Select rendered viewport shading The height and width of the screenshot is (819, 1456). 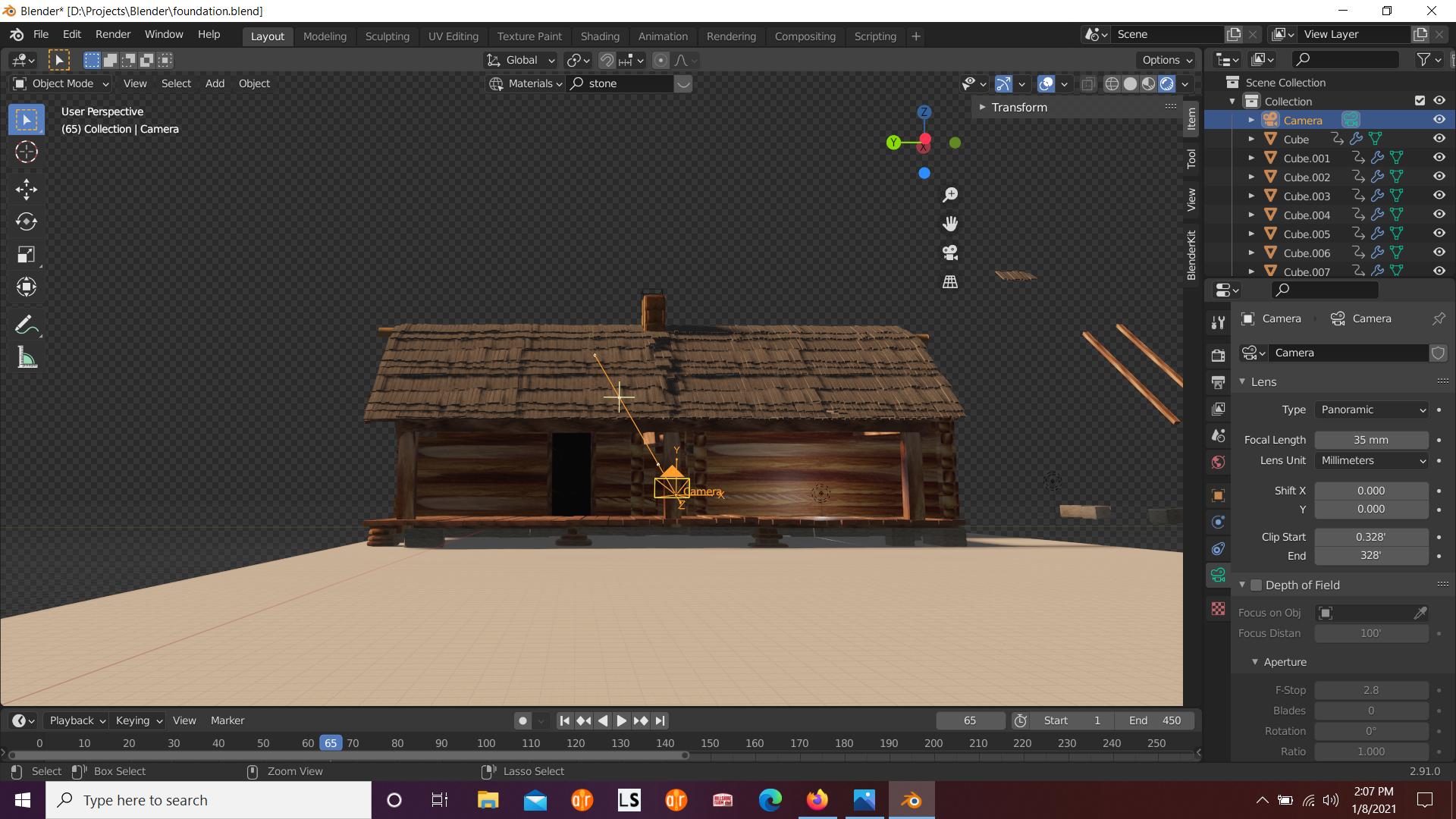click(x=1167, y=83)
